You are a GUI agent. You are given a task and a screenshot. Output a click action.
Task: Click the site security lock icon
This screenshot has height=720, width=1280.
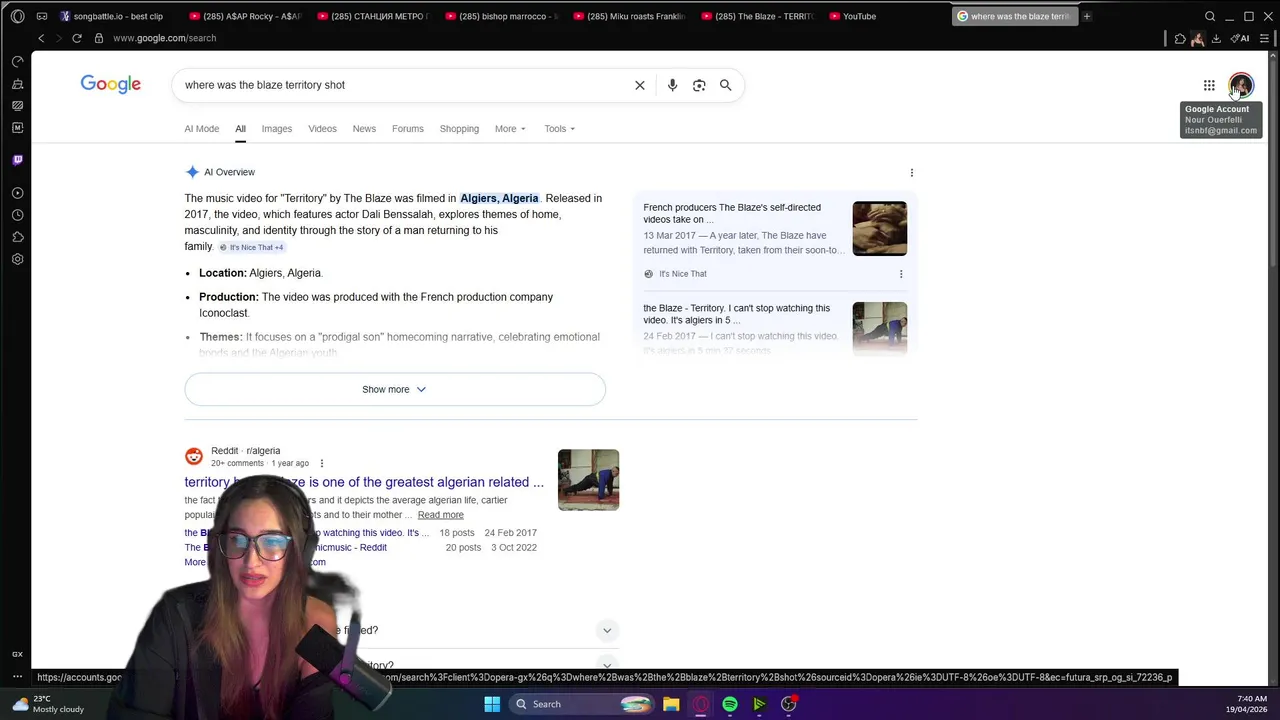click(x=99, y=38)
